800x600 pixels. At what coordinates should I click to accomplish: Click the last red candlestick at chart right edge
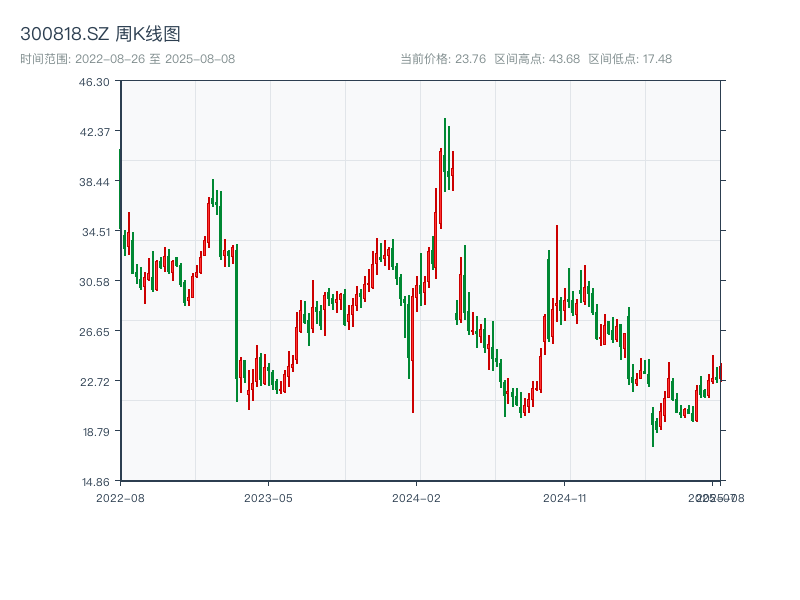click(721, 371)
